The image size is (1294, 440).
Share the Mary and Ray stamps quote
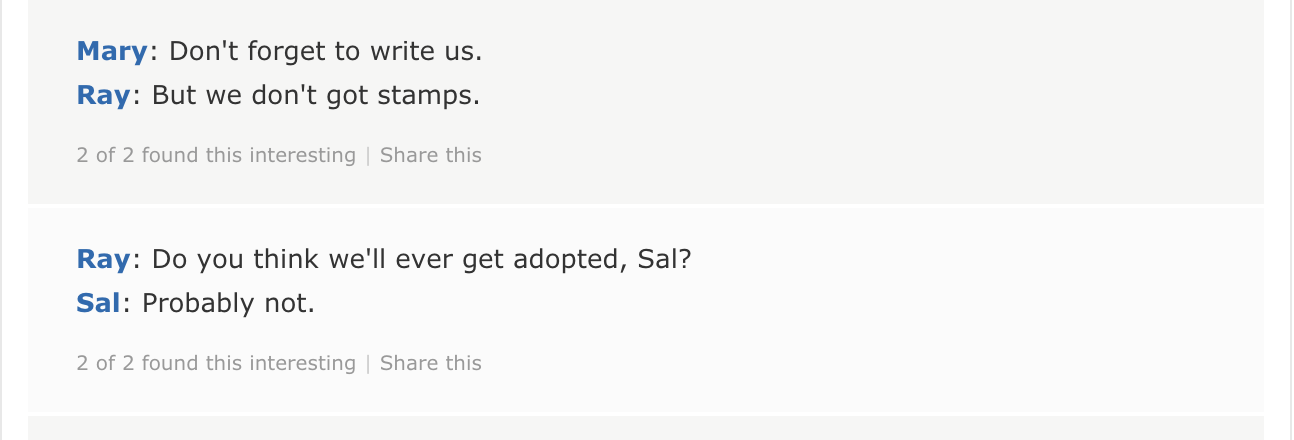coord(430,155)
